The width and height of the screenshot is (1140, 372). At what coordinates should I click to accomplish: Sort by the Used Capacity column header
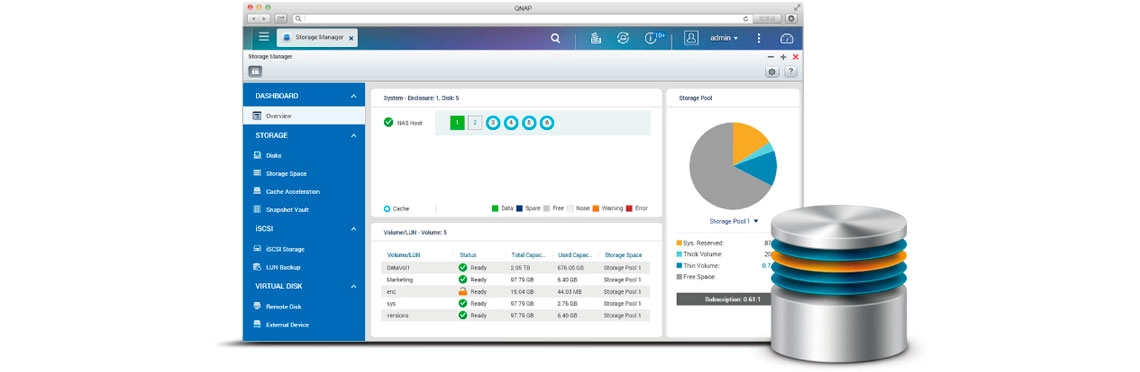(575, 255)
